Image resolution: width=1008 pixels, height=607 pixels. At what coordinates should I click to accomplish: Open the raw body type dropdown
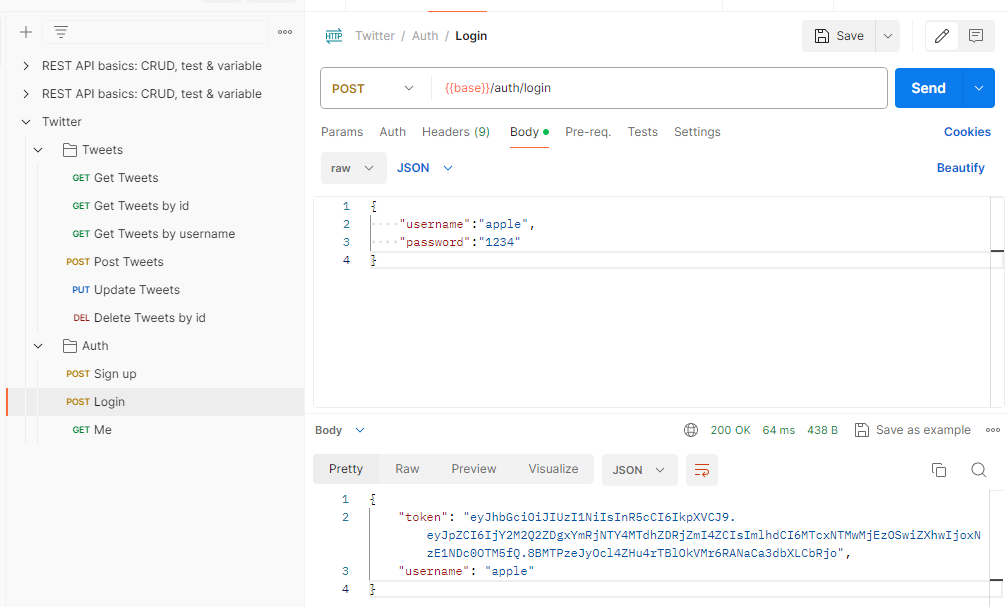(x=354, y=168)
